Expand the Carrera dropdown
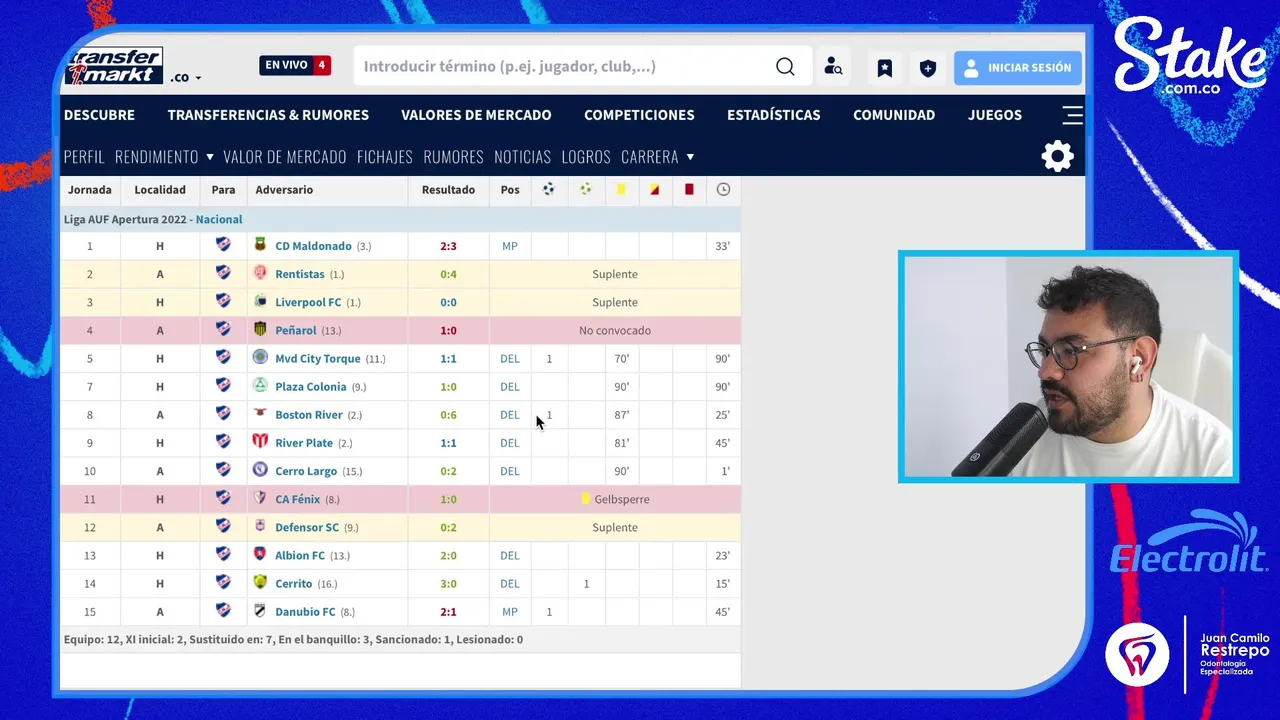Viewport: 1280px width, 720px height. (657, 157)
